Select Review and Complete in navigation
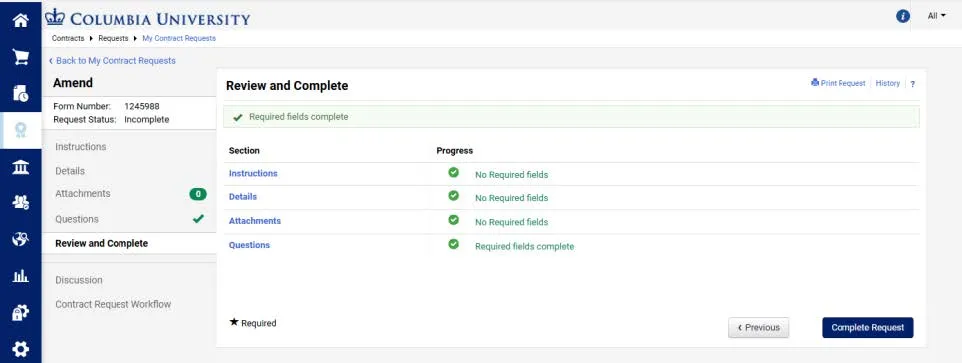This screenshot has height=363, width=962. click(101, 243)
